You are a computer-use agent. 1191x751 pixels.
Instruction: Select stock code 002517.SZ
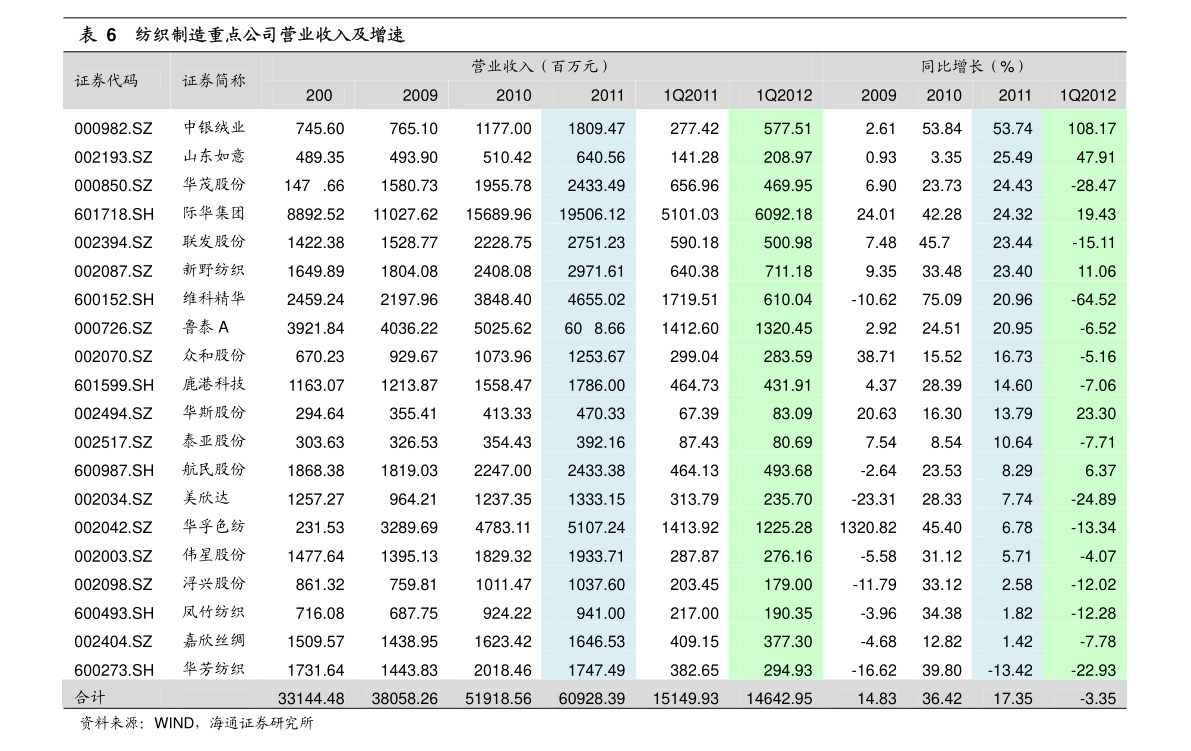113,442
